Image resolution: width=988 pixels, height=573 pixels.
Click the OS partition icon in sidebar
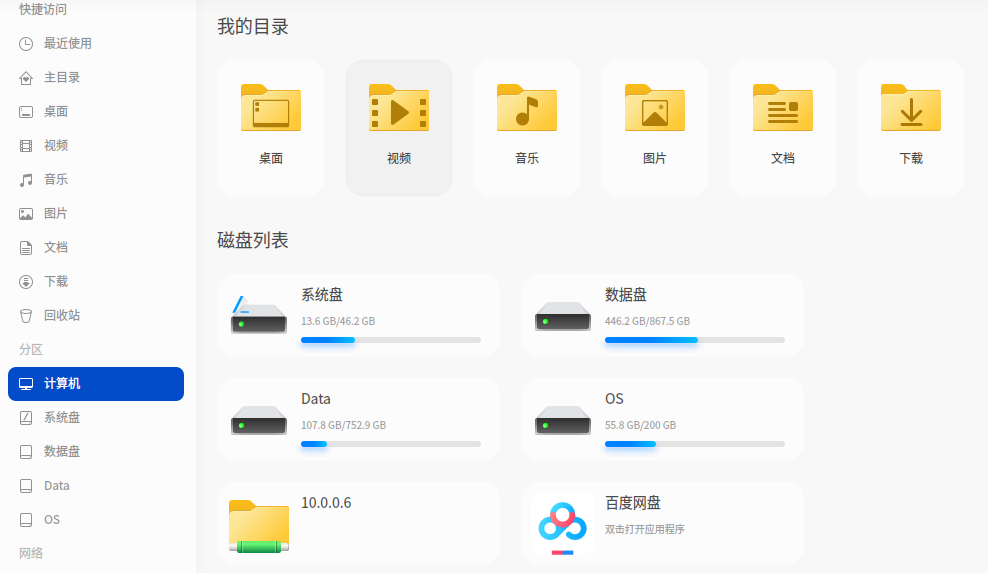pyautogui.click(x=26, y=520)
